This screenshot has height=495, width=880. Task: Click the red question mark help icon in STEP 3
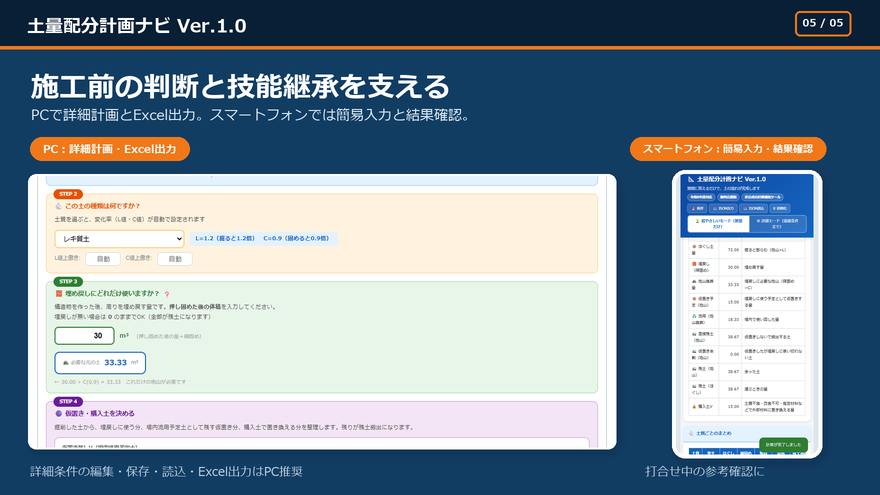click(167, 294)
